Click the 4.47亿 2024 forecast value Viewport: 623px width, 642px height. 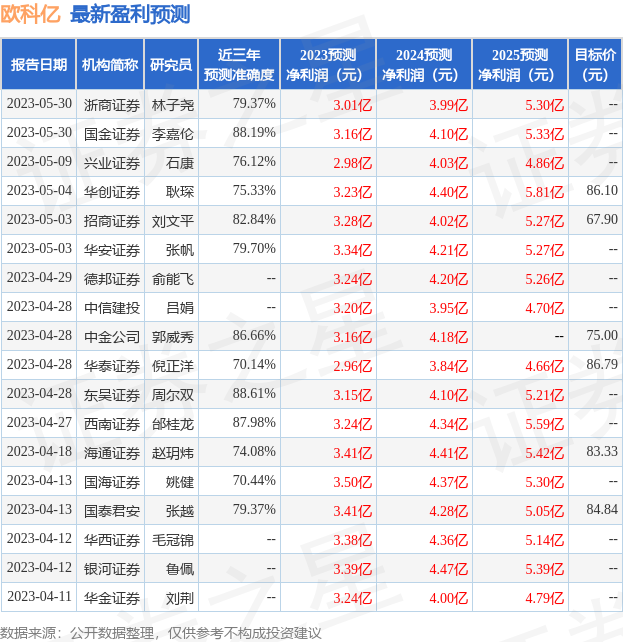point(449,569)
